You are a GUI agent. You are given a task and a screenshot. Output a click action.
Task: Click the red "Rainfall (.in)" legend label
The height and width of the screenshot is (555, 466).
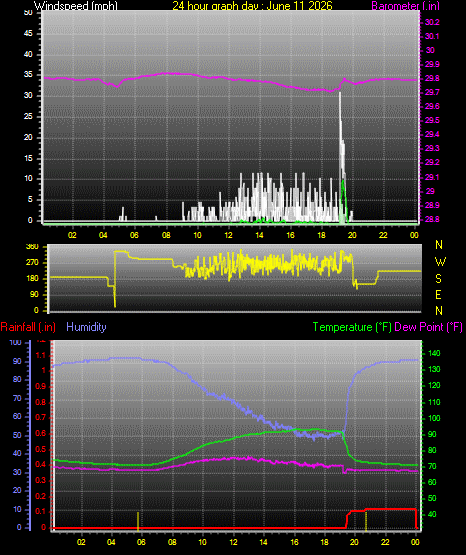[x=28, y=327]
